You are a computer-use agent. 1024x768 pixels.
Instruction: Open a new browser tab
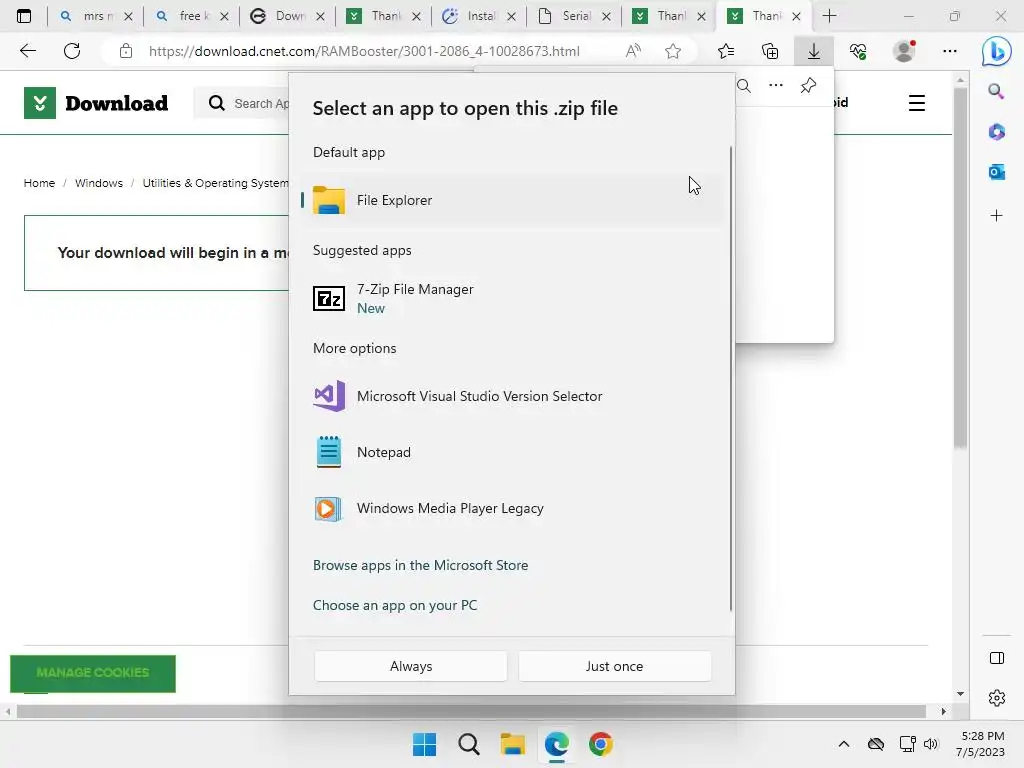pos(829,16)
